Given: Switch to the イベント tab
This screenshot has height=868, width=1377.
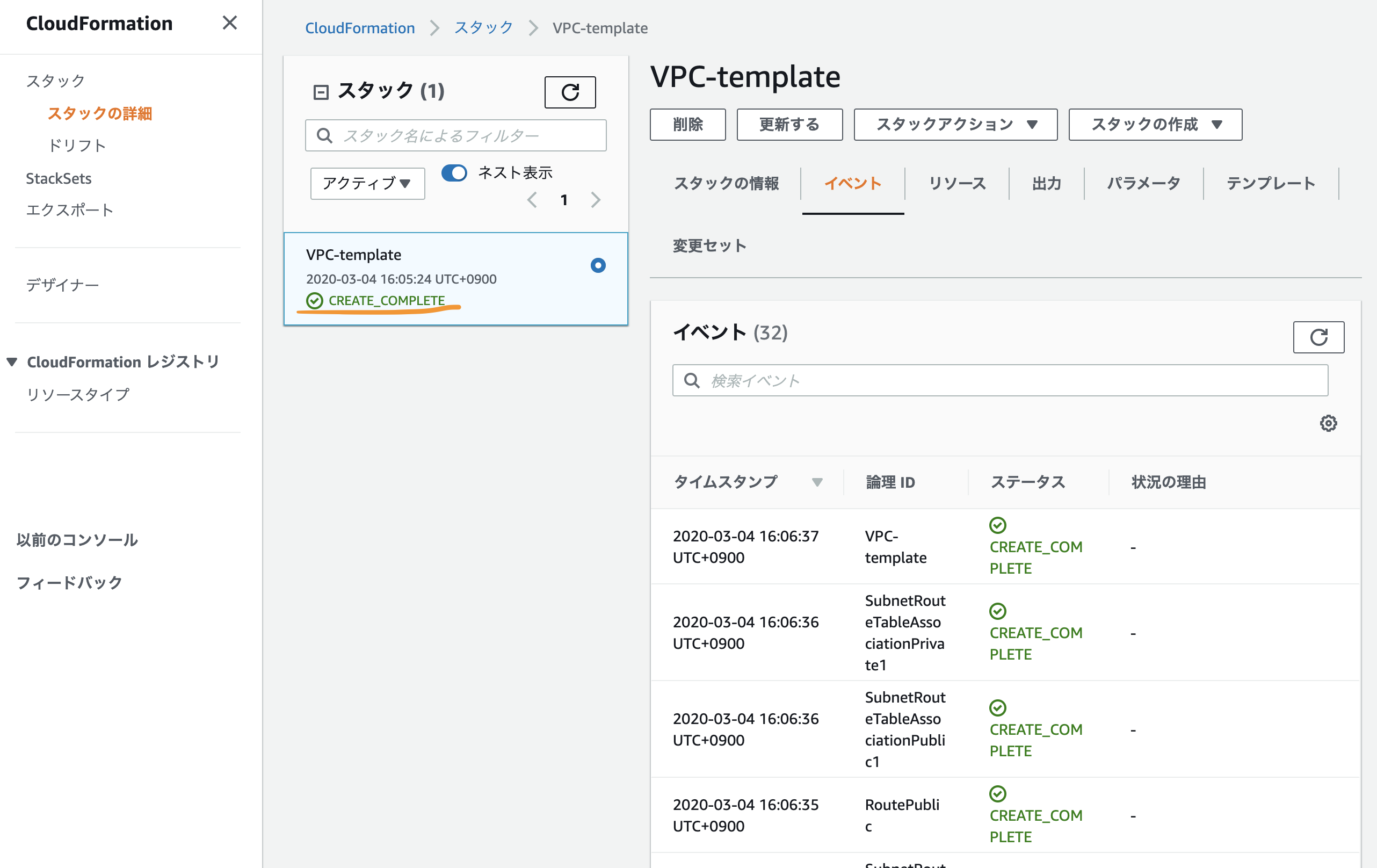Looking at the screenshot, I should (853, 184).
